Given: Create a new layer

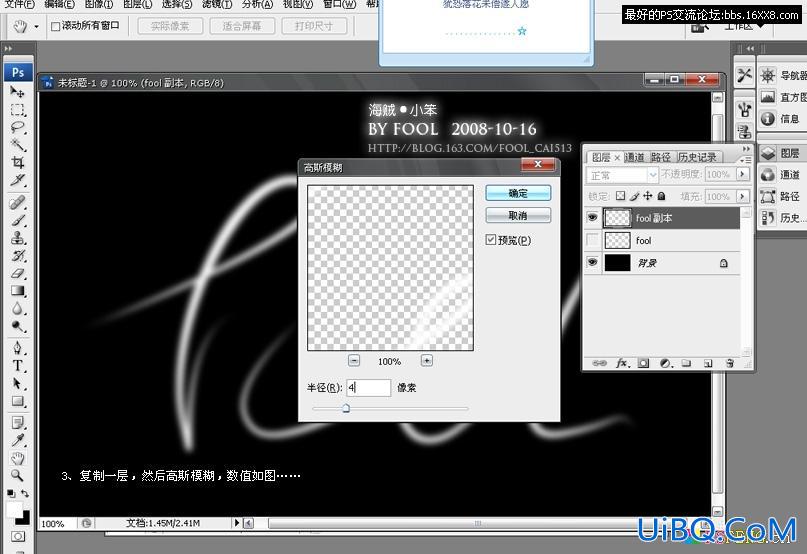Looking at the screenshot, I should pos(708,363).
